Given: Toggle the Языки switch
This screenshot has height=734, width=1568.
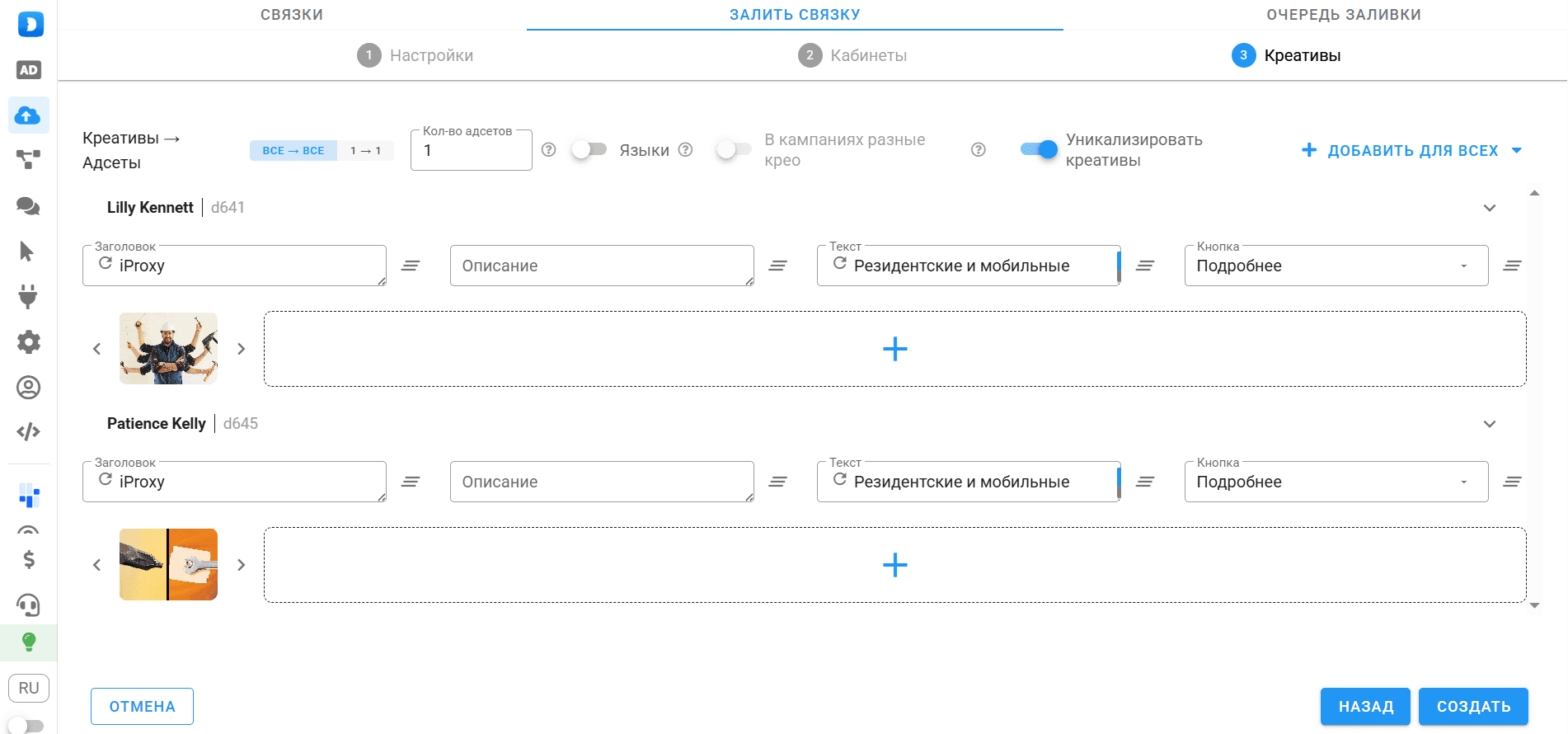Looking at the screenshot, I should coord(589,149).
